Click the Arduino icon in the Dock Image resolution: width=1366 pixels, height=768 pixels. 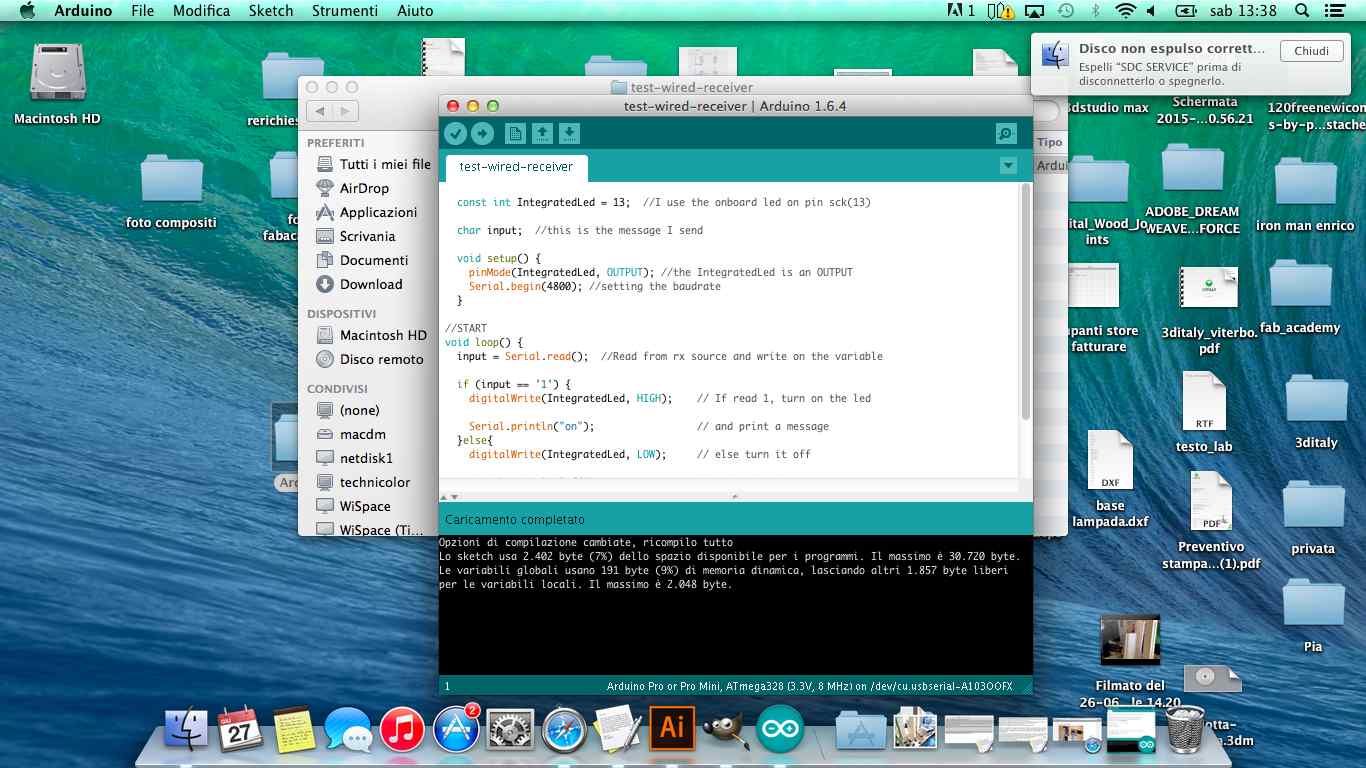tap(780, 731)
